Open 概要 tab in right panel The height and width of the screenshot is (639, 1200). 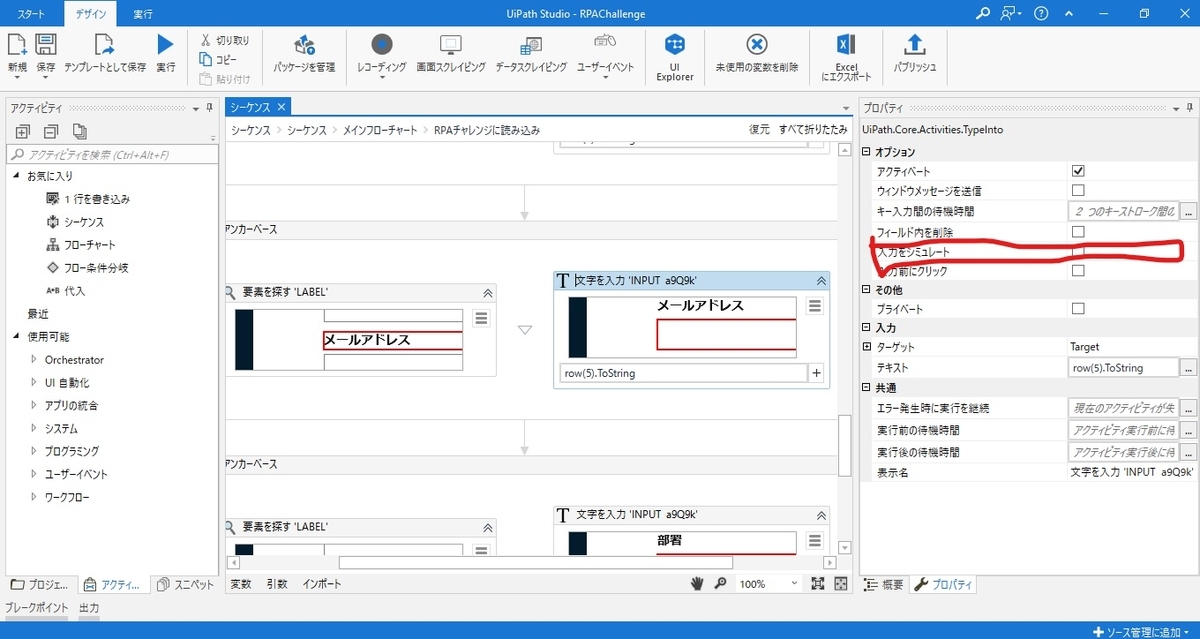tap(882, 584)
